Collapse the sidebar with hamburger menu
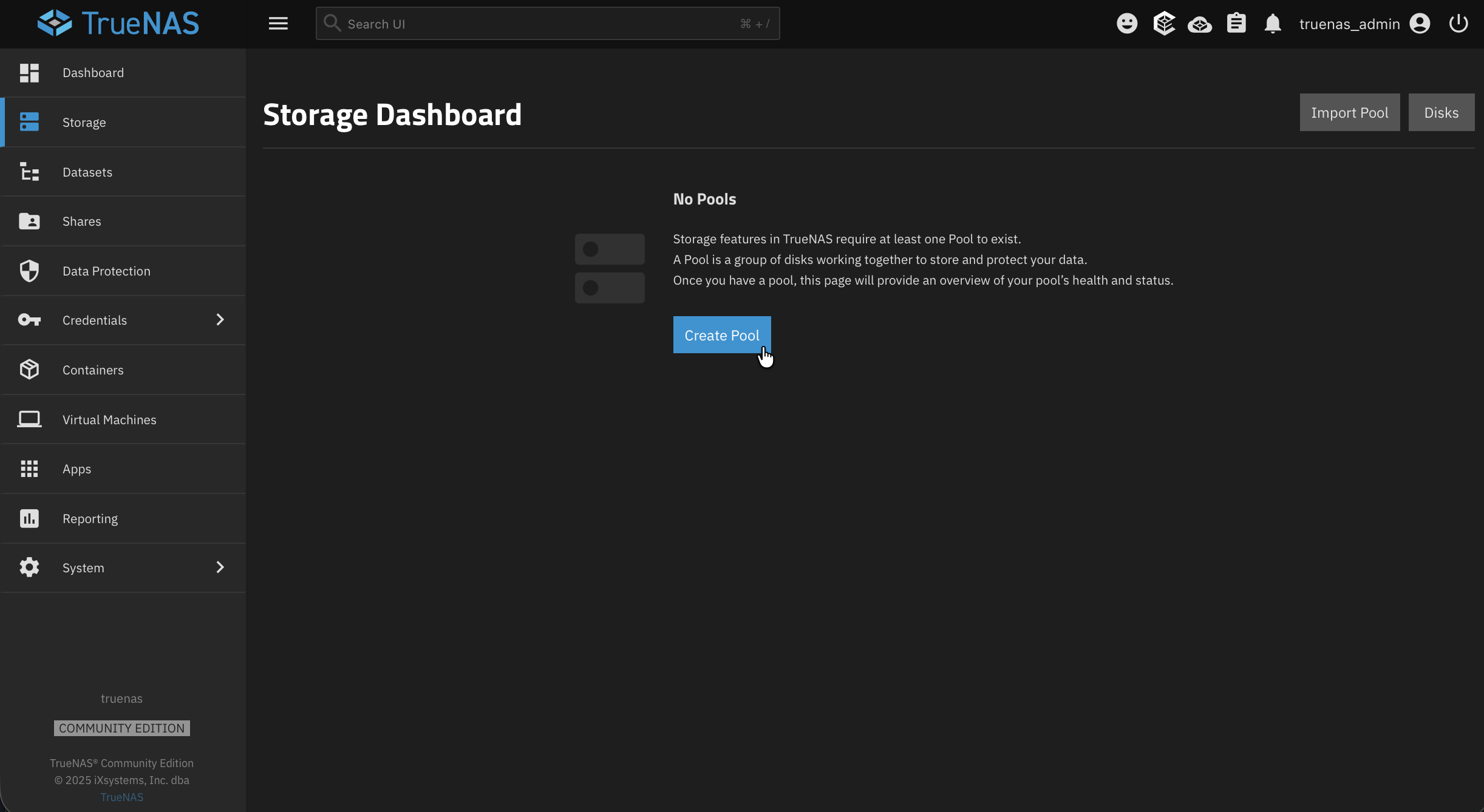This screenshot has width=1484, height=812. pos(278,24)
